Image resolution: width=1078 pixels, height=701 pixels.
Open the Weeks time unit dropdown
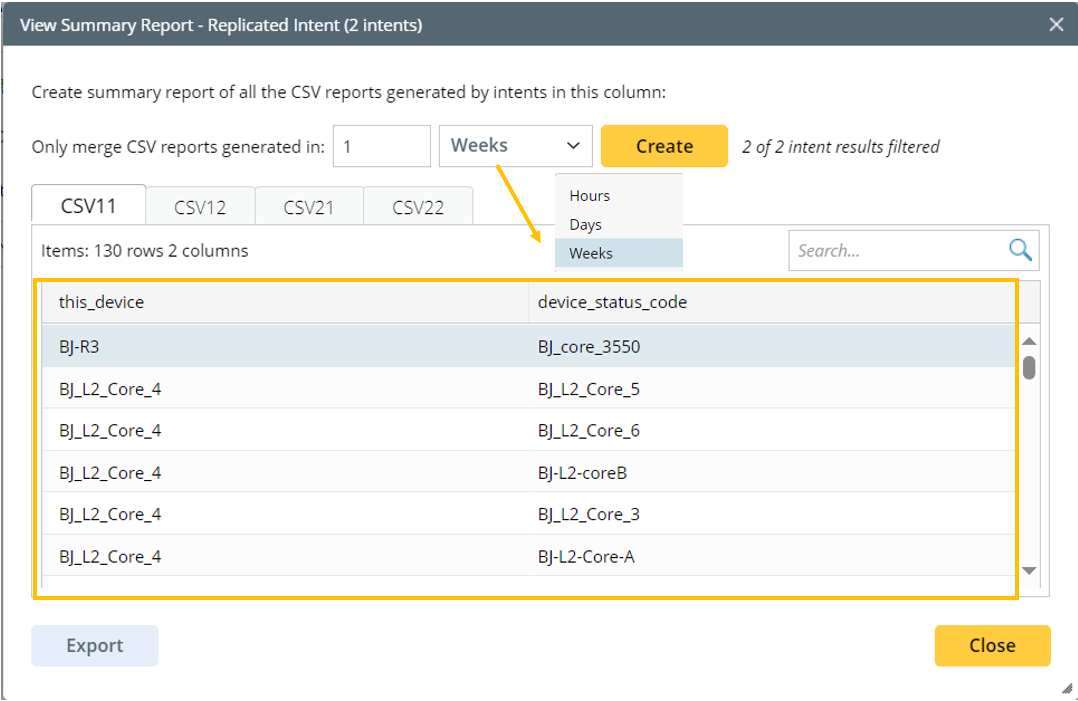coord(515,146)
